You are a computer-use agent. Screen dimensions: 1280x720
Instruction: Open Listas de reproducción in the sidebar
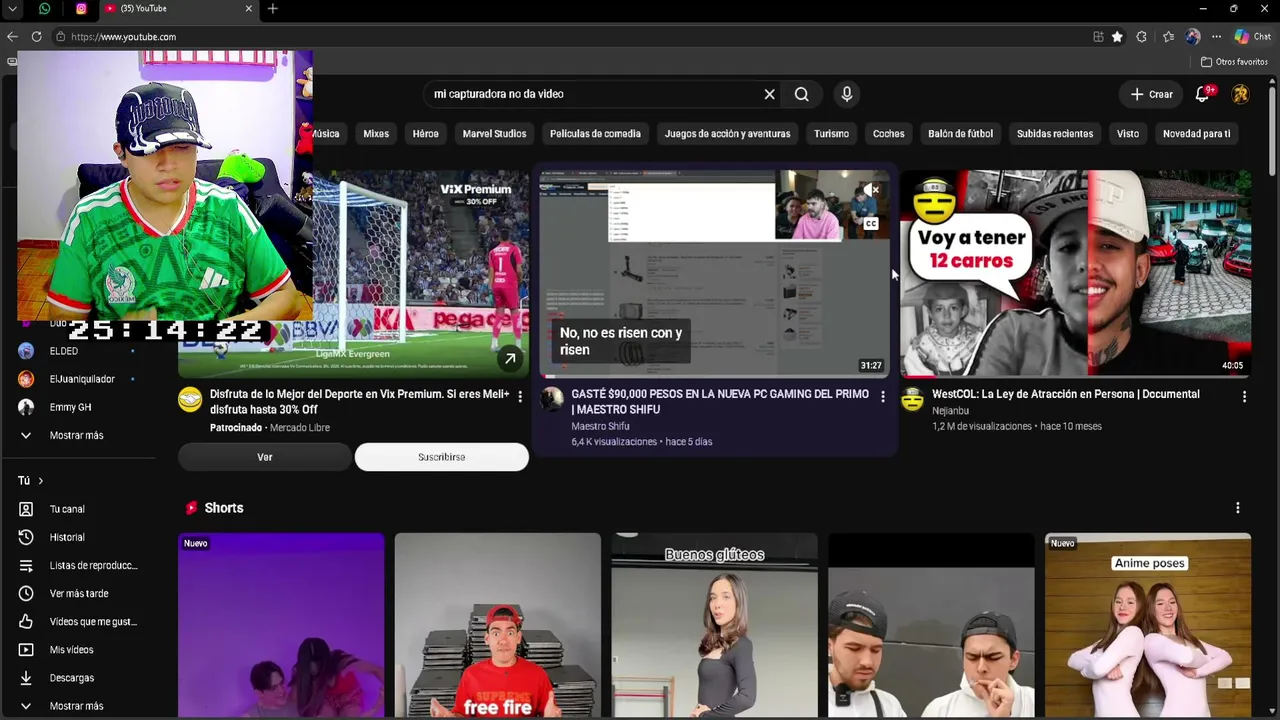(78, 565)
